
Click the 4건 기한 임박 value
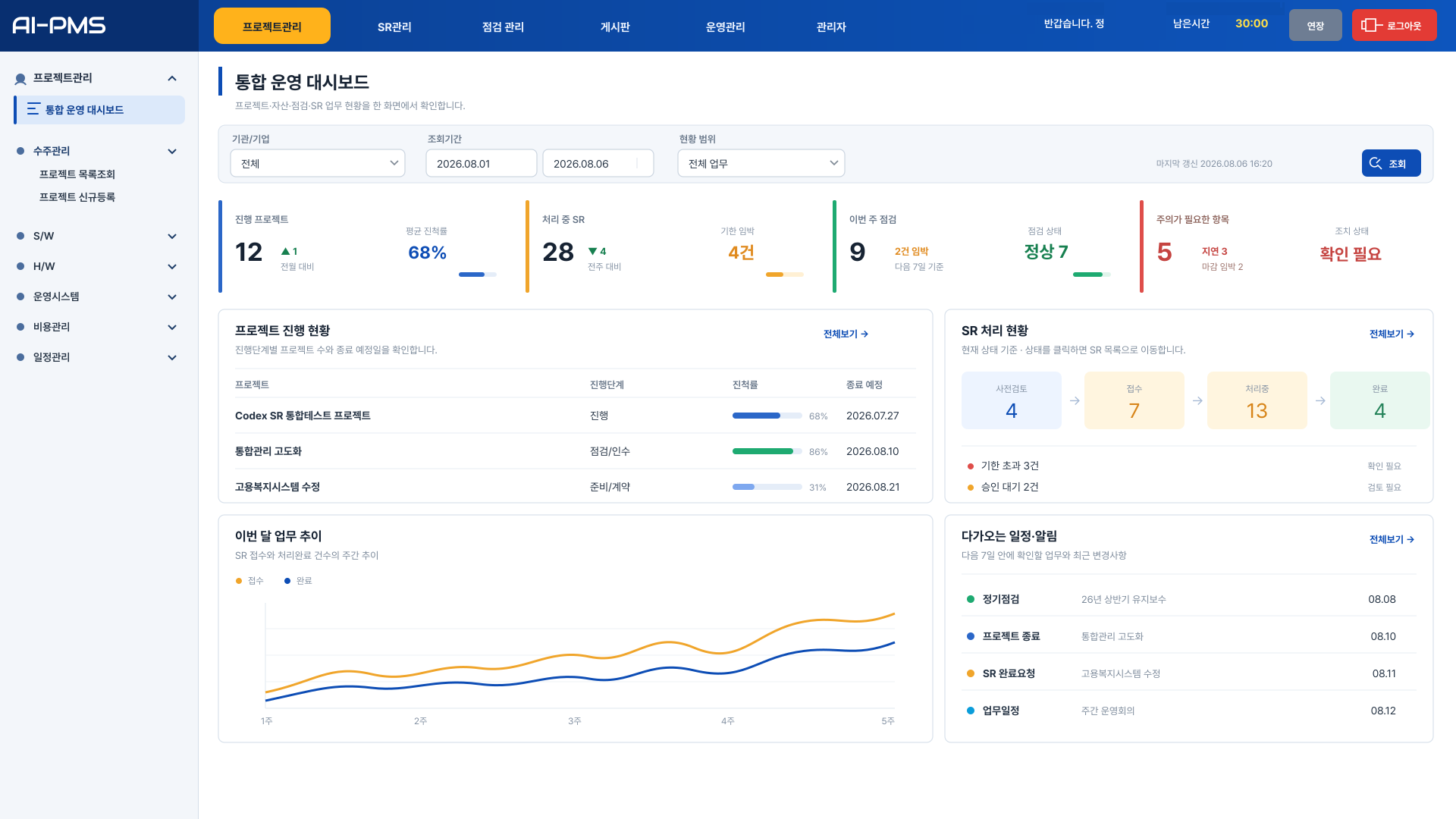[741, 252]
